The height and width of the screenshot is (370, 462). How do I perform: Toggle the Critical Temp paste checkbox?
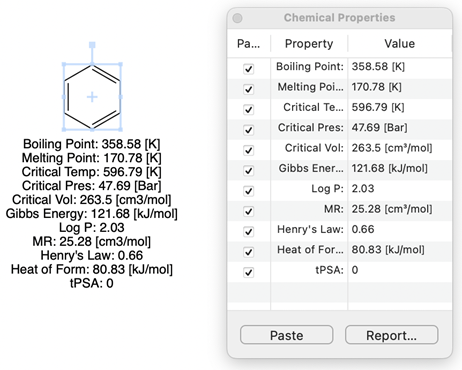click(248, 110)
